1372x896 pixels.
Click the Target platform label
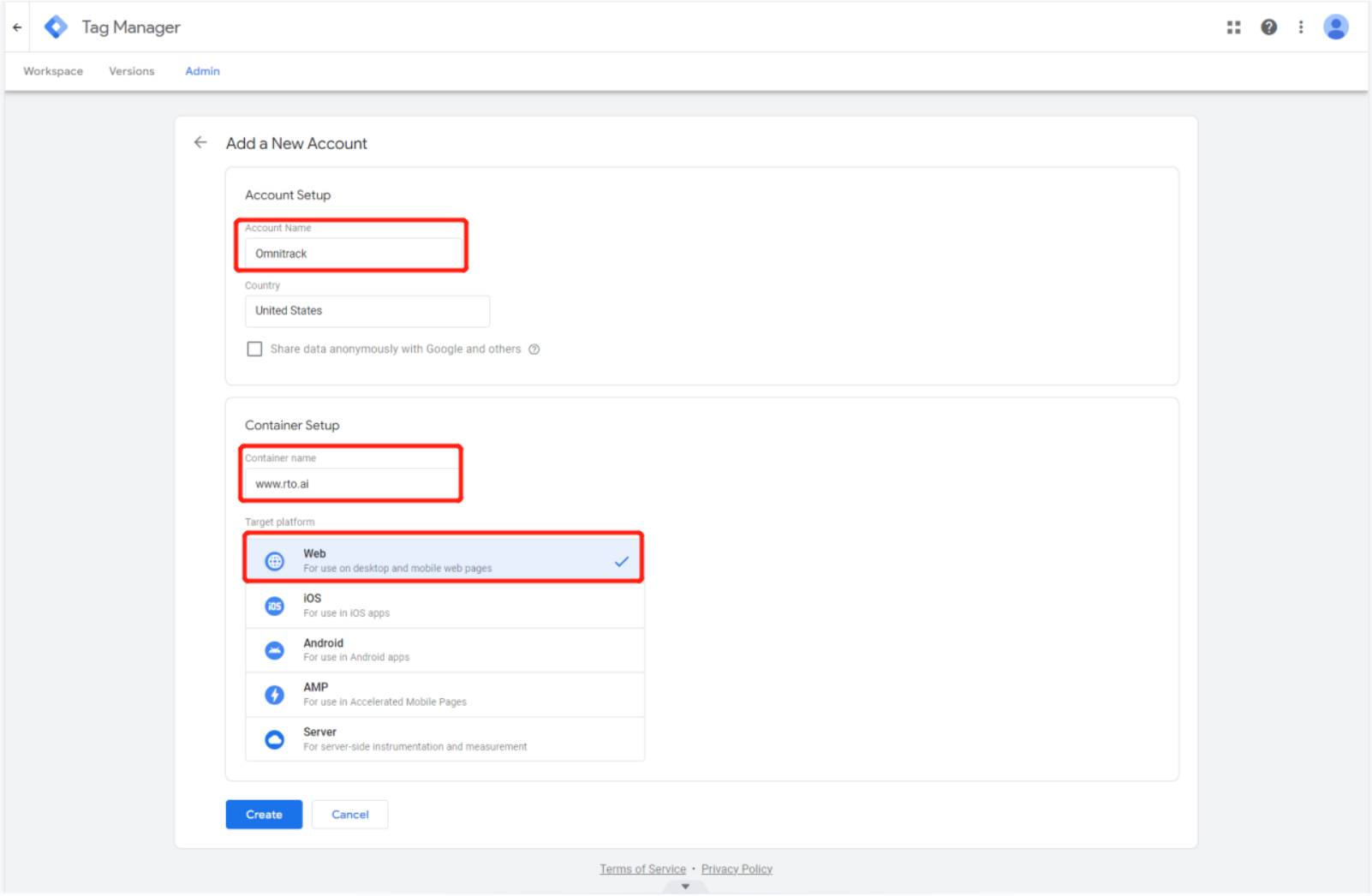tap(279, 522)
